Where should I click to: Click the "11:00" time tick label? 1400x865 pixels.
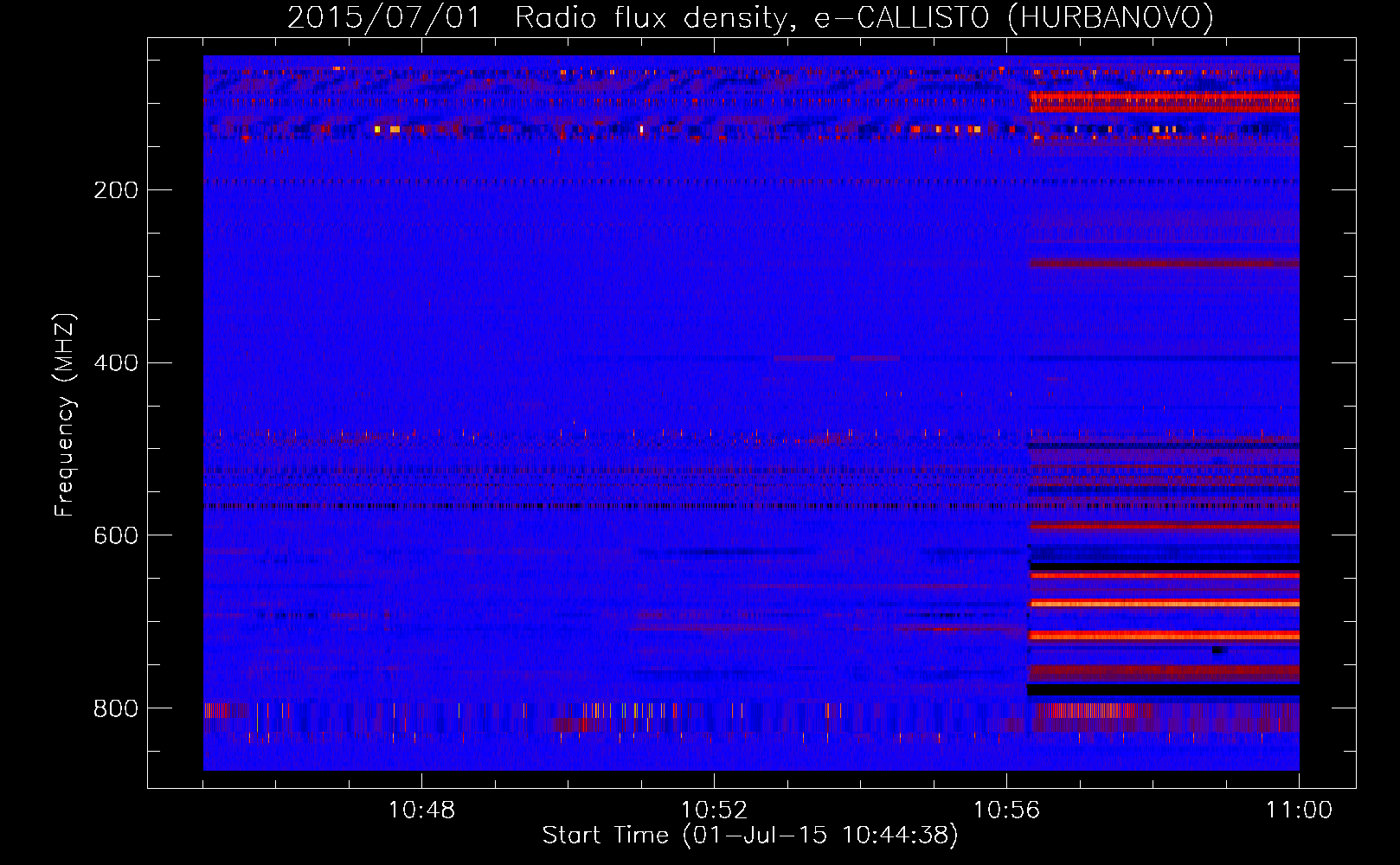coord(1299,811)
